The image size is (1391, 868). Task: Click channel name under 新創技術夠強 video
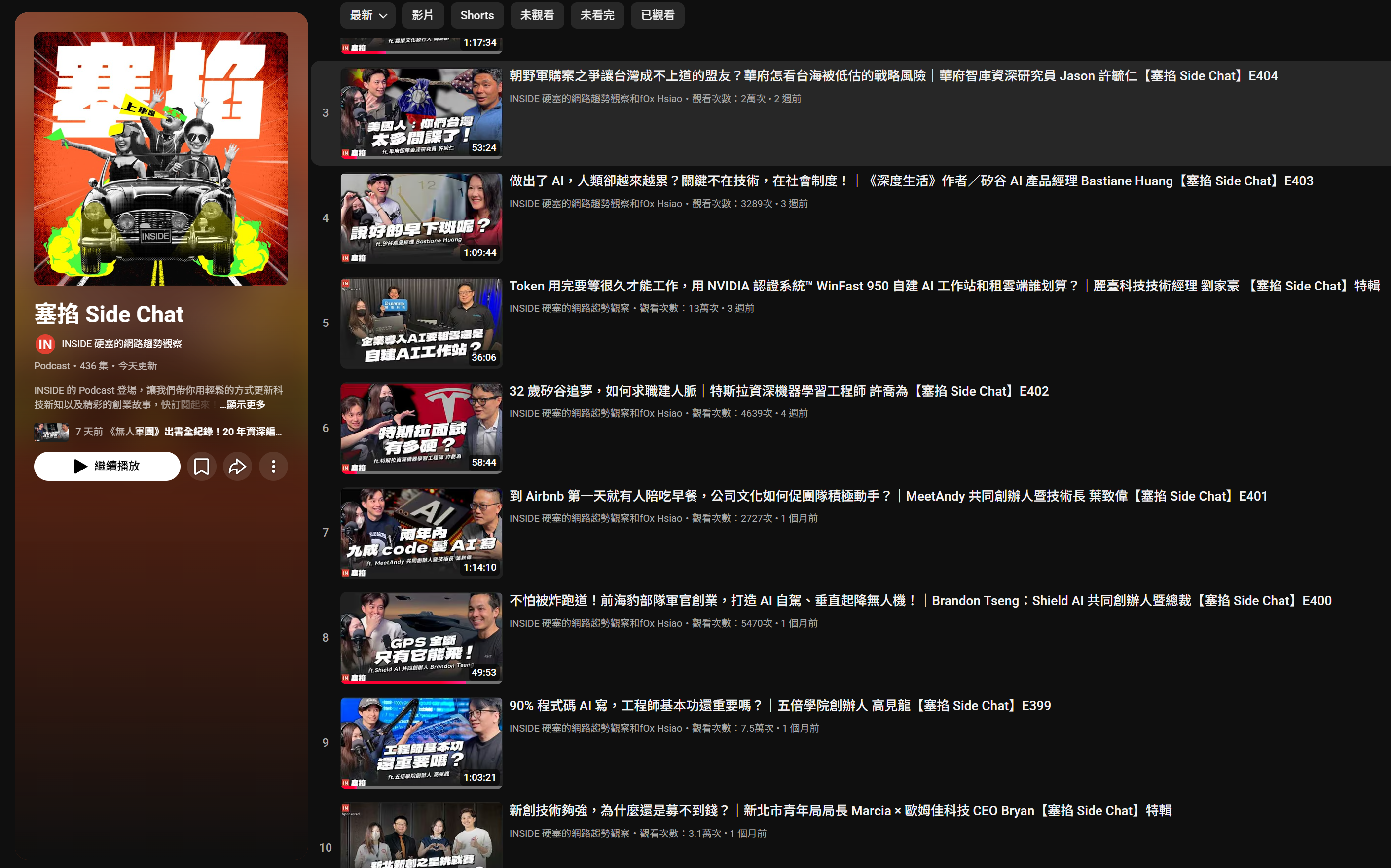[x=570, y=833]
